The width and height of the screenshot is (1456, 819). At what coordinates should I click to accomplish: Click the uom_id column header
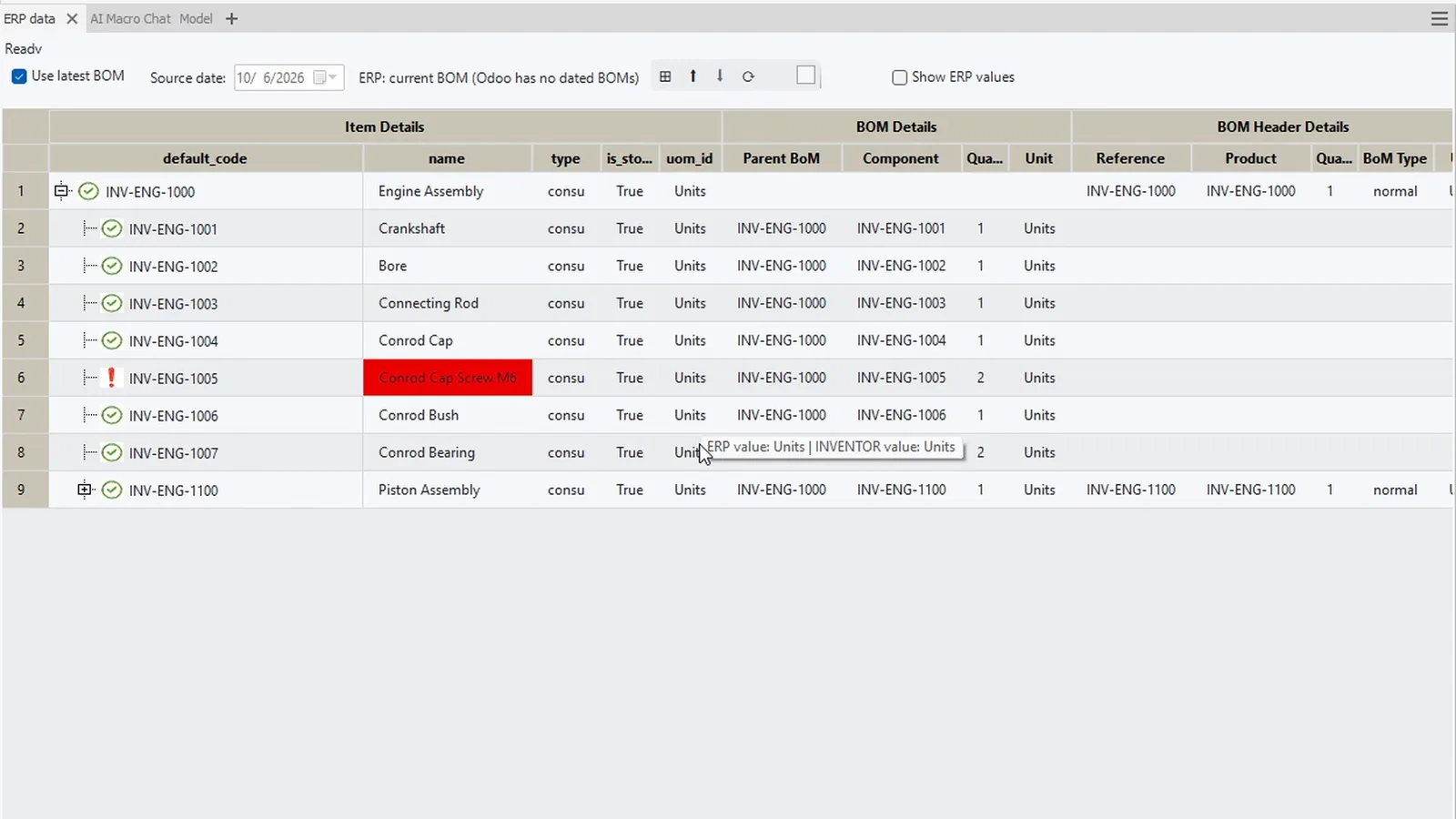(x=690, y=157)
